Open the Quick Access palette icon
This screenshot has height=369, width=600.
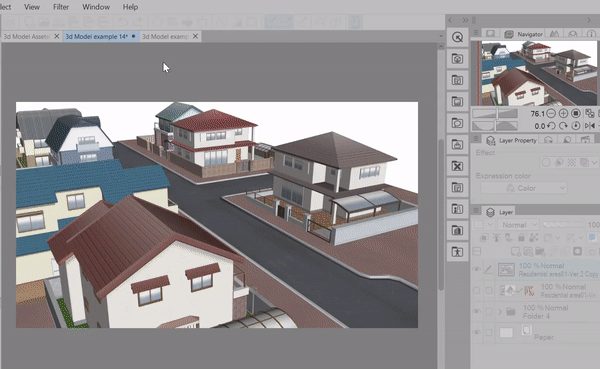tap(457, 37)
